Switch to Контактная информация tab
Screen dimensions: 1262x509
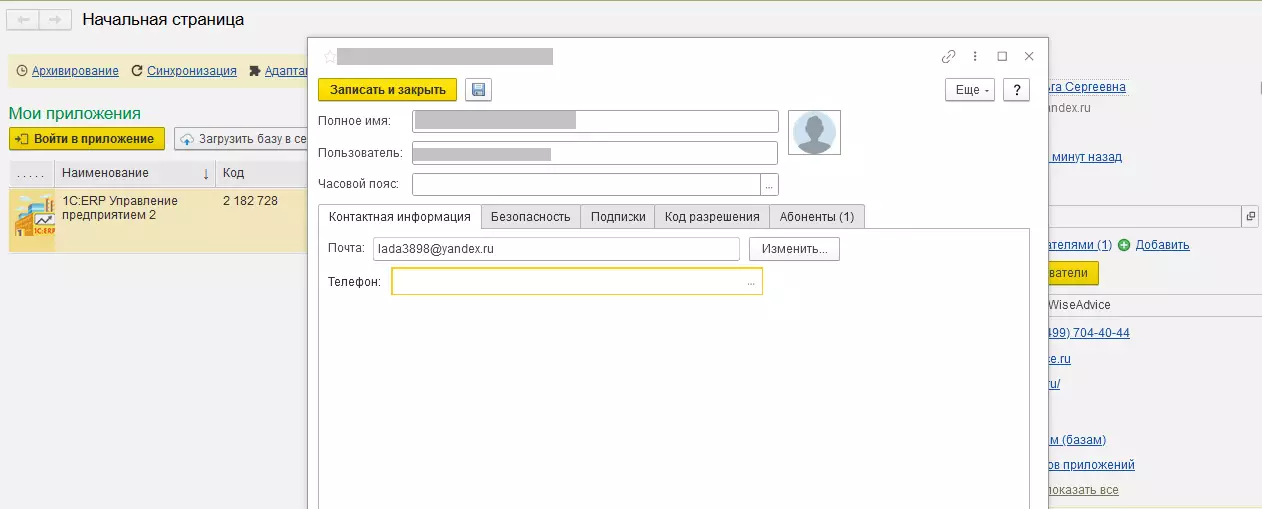(x=399, y=217)
